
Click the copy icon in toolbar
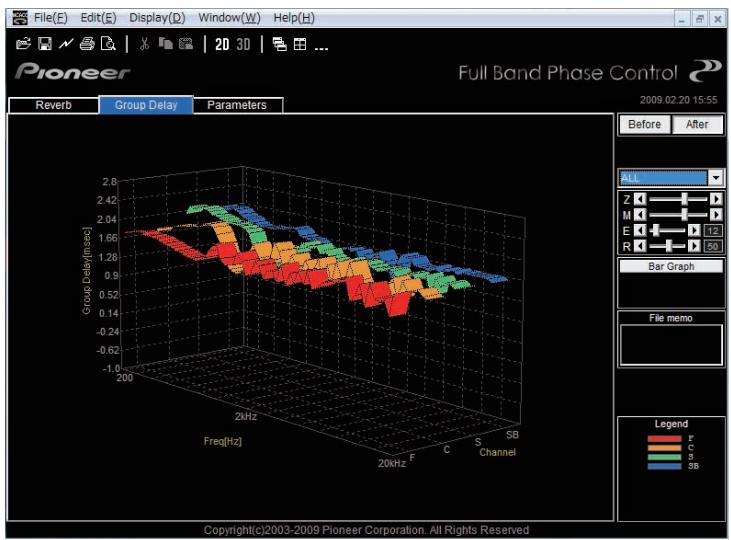click(x=165, y=44)
